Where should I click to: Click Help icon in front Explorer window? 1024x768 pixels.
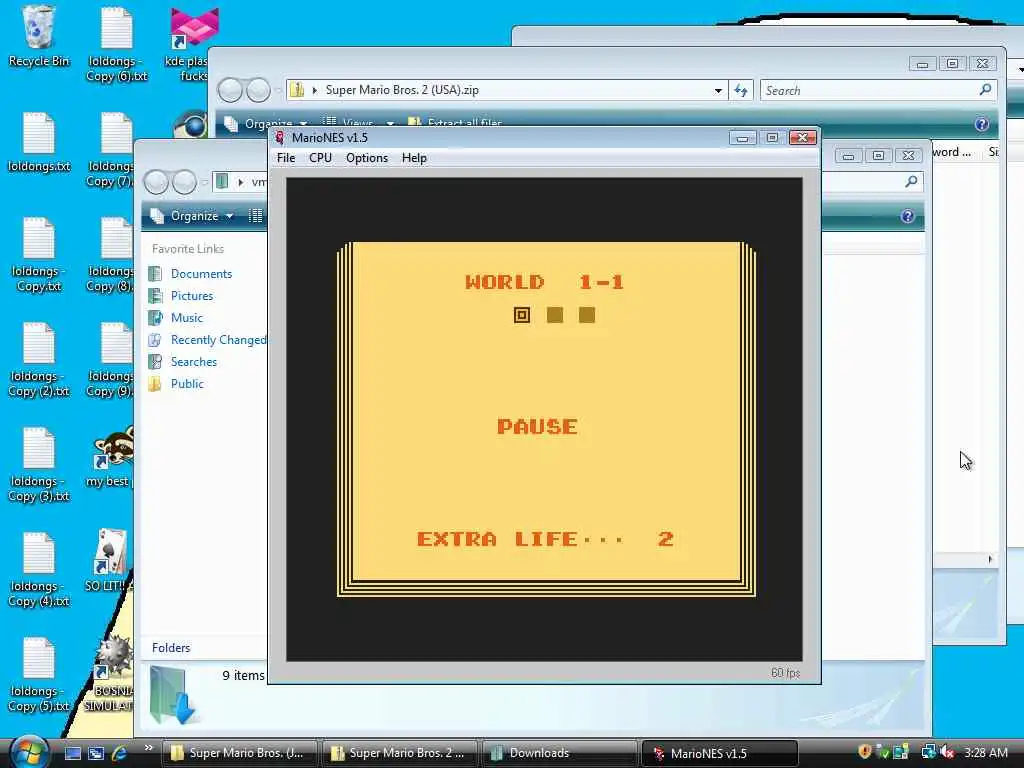pyautogui.click(x=907, y=216)
